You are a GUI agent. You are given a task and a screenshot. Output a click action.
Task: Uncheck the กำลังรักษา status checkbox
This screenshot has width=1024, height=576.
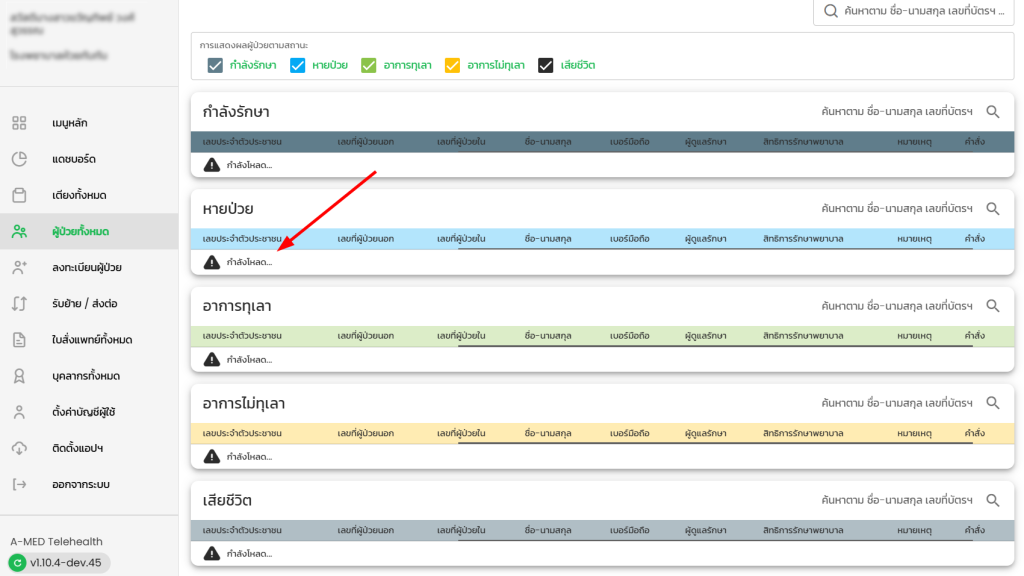click(x=215, y=66)
